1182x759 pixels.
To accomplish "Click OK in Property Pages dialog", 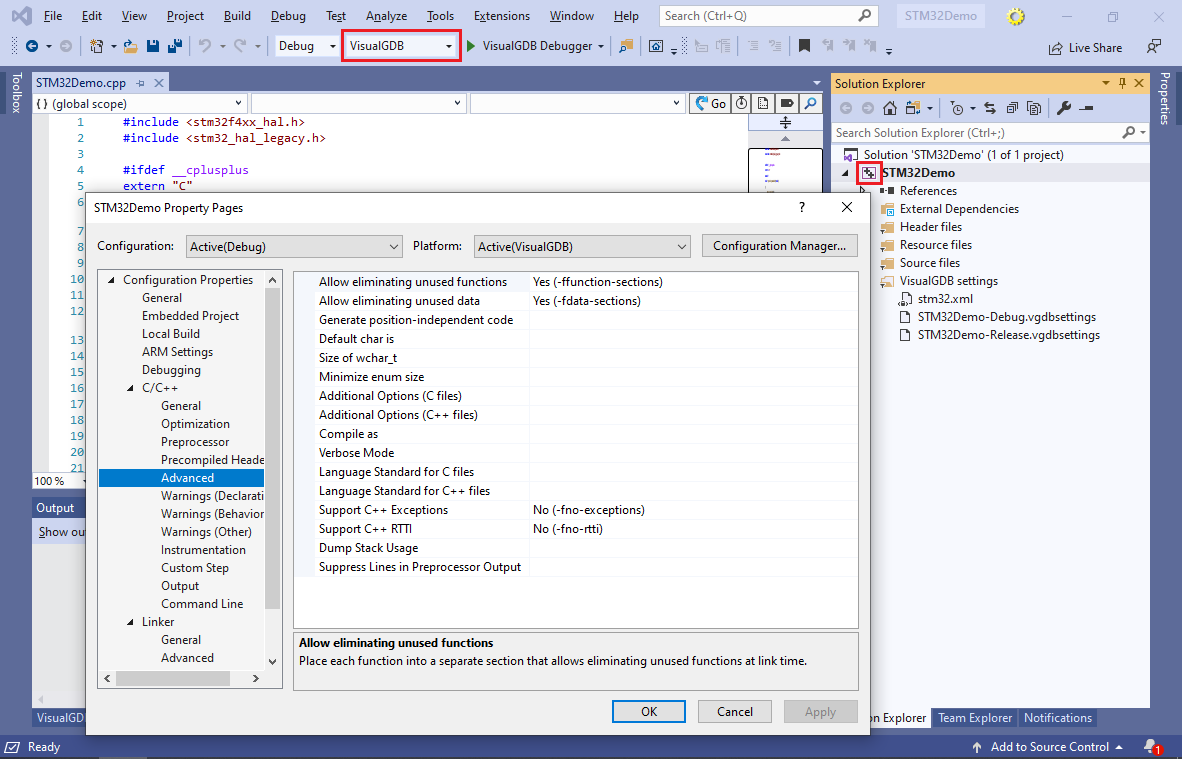I will pyautogui.click(x=649, y=712).
